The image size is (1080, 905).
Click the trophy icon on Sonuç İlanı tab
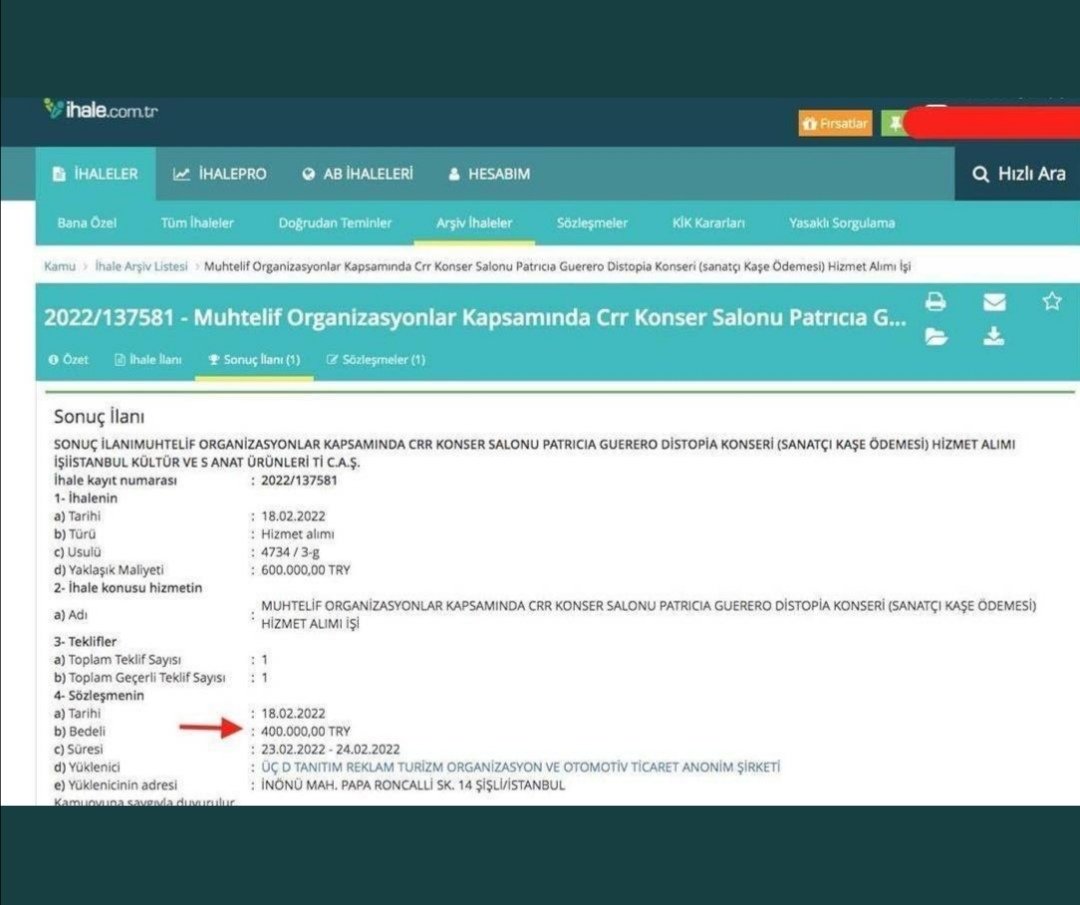coord(214,360)
